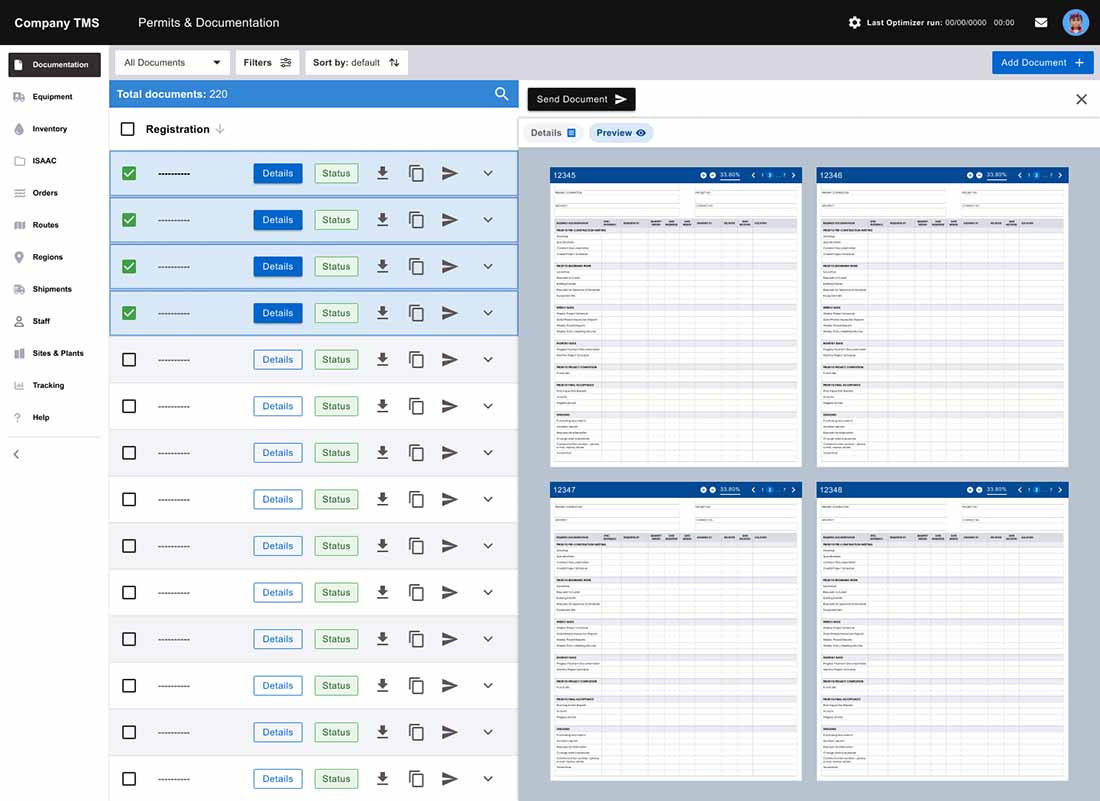
Task: Click the Filters button
Action: click(x=267, y=62)
